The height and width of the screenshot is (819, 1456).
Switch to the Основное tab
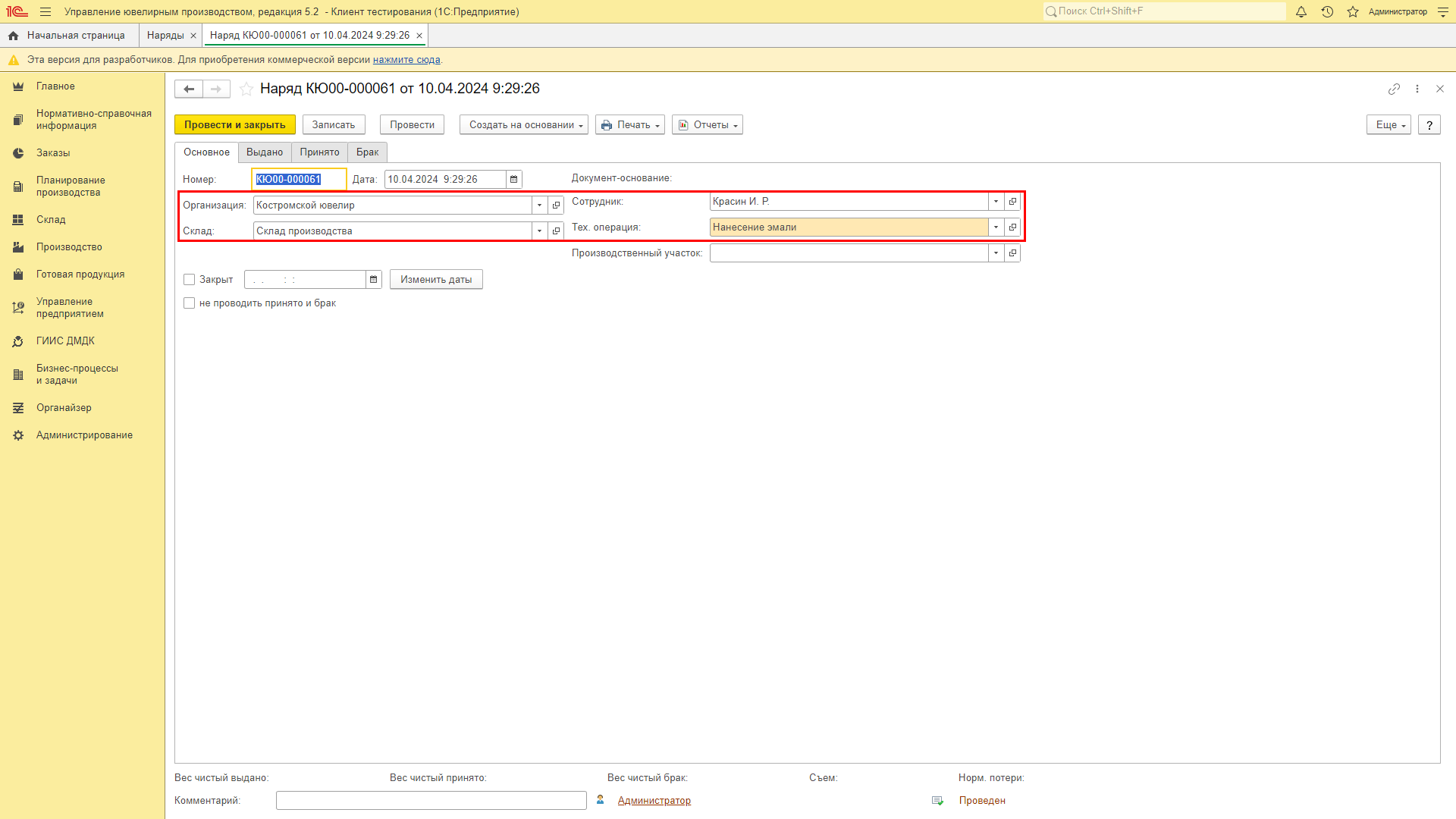[206, 152]
